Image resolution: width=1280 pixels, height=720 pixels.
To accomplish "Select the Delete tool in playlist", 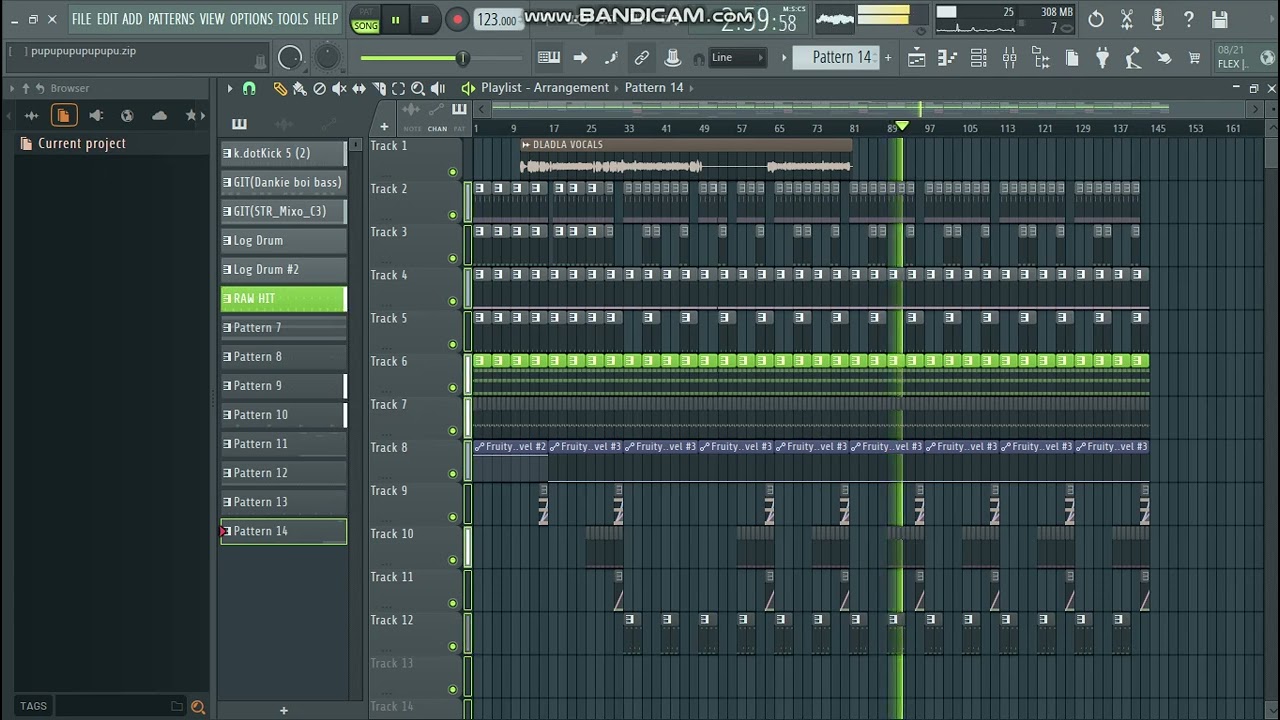I will pyautogui.click(x=319, y=88).
